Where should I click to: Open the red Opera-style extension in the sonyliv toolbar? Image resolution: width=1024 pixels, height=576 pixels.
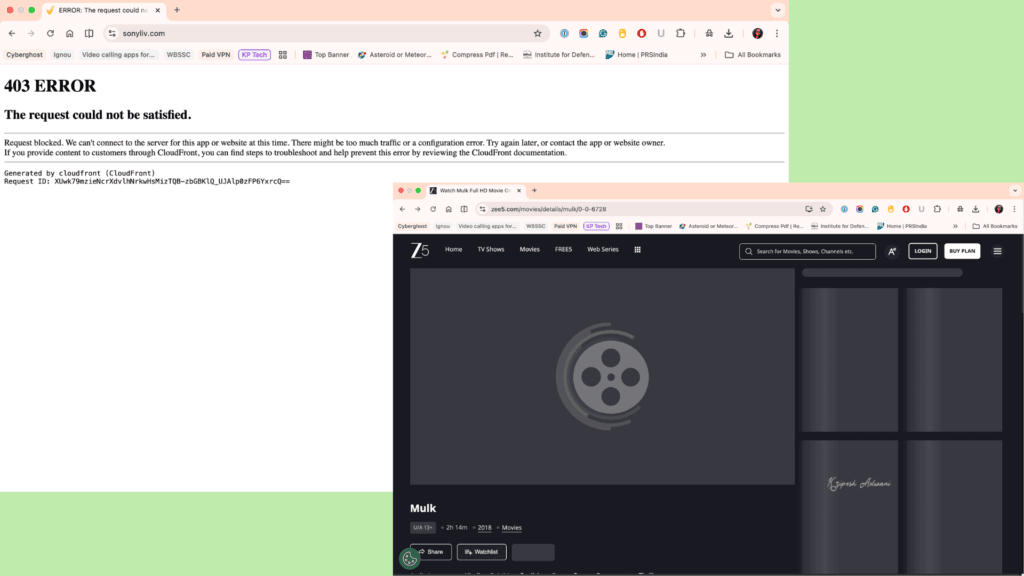[642, 33]
